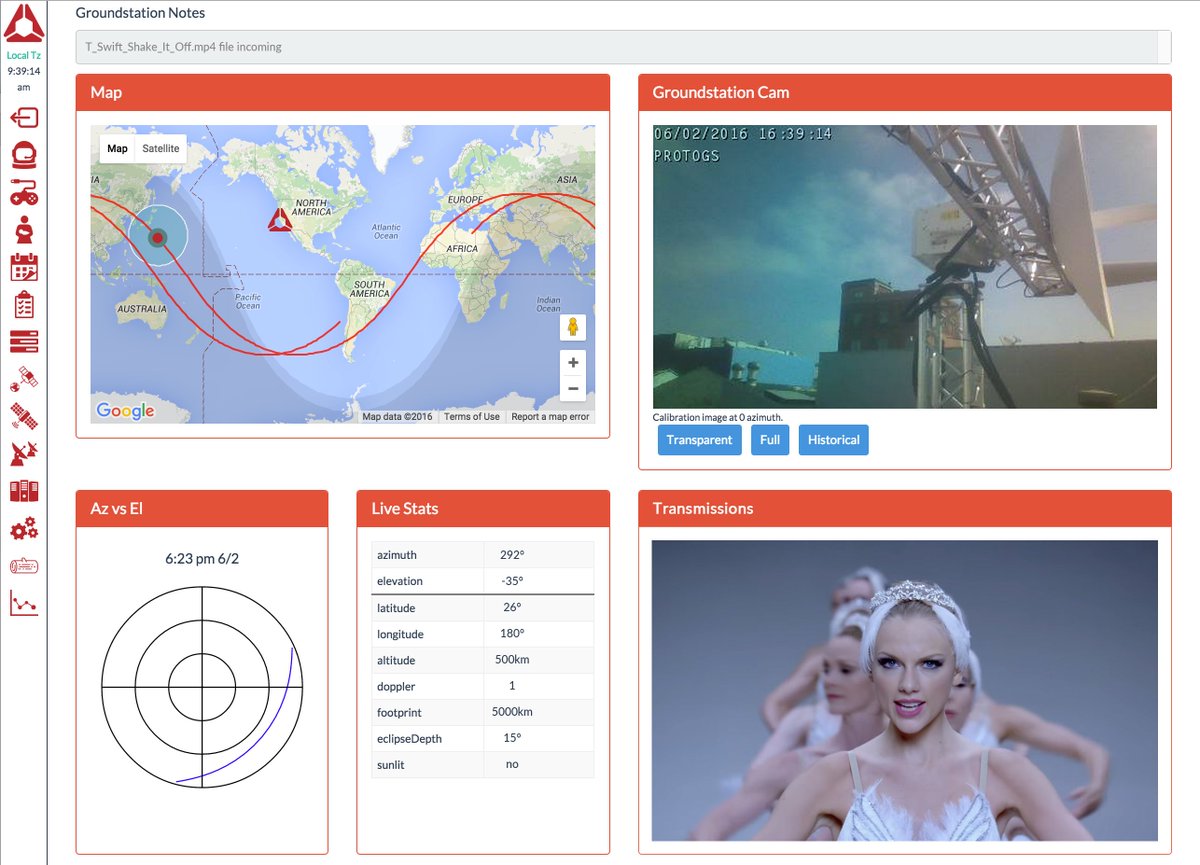This screenshot has width=1200, height=865.
Task: Switch the map to Satellite view
Action: (x=161, y=148)
